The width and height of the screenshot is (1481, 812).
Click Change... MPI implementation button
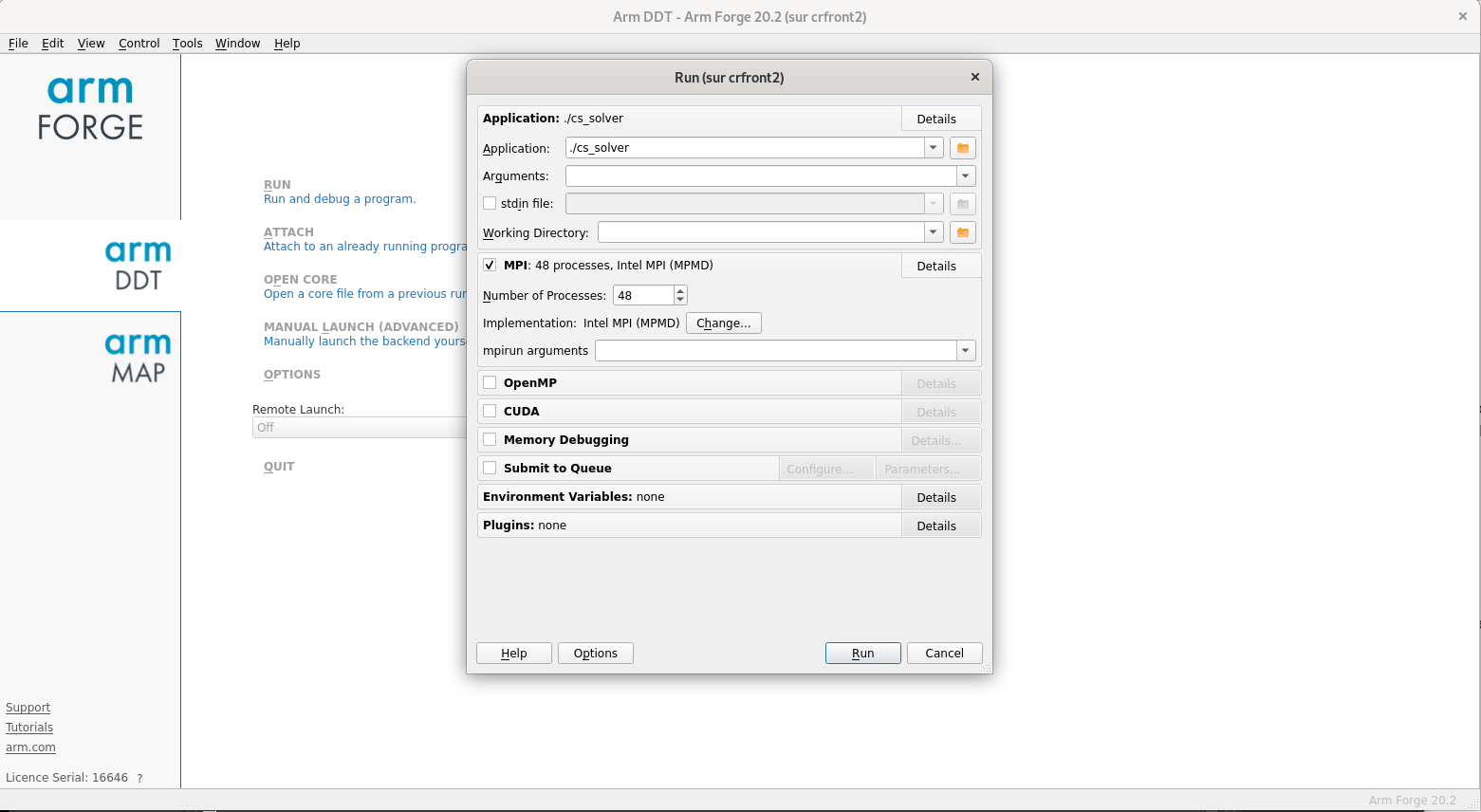coord(723,323)
